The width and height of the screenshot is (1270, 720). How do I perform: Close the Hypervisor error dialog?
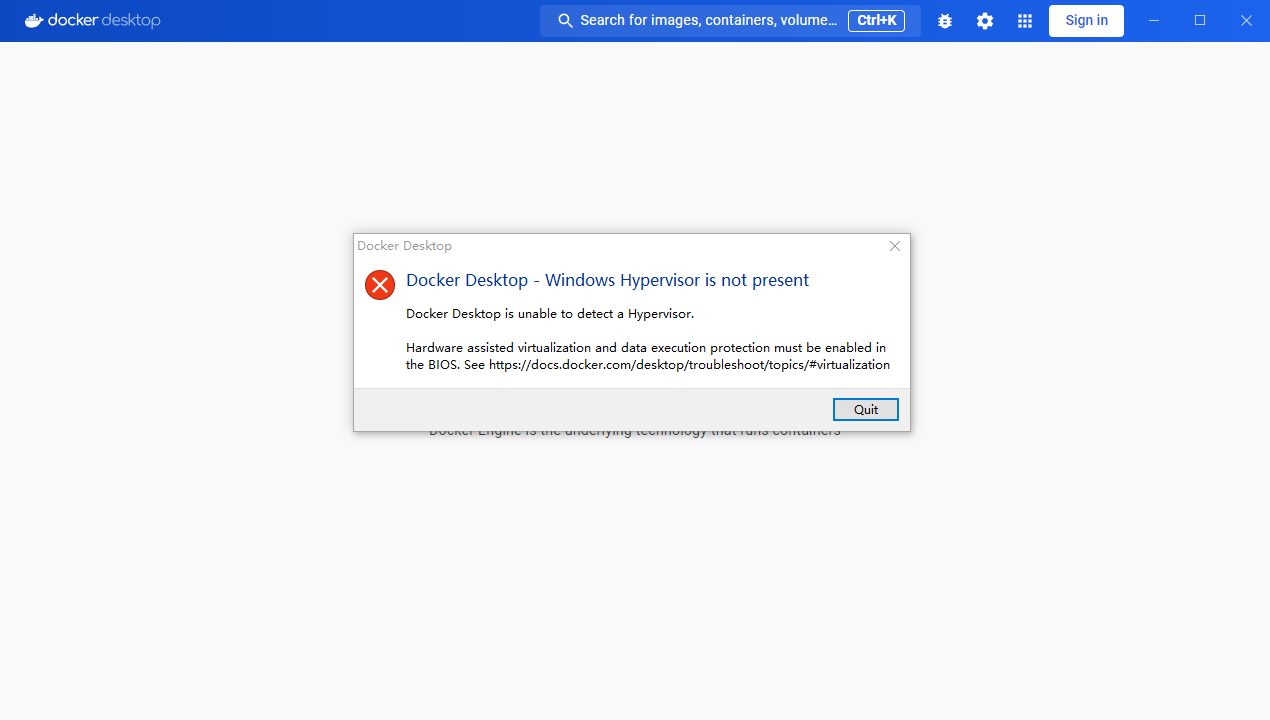(x=895, y=246)
